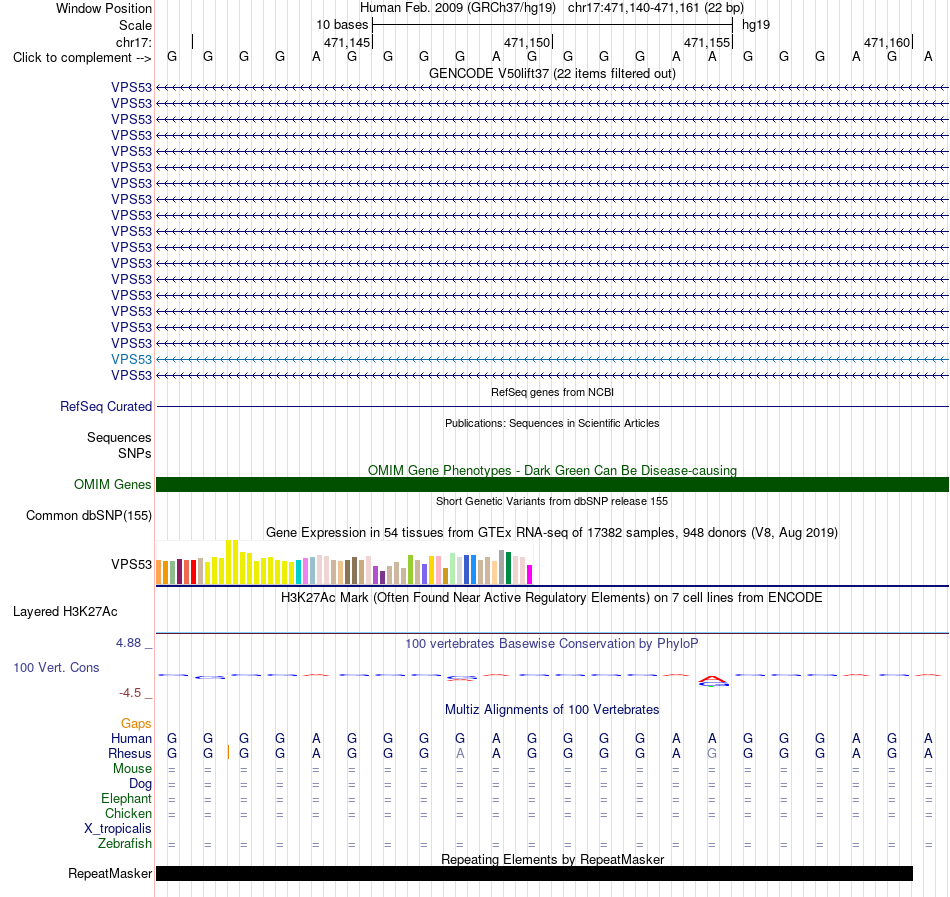Select the light-blue highlighted VPS53 transcript label
This screenshot has width=950, height=897.
point(131,359)
